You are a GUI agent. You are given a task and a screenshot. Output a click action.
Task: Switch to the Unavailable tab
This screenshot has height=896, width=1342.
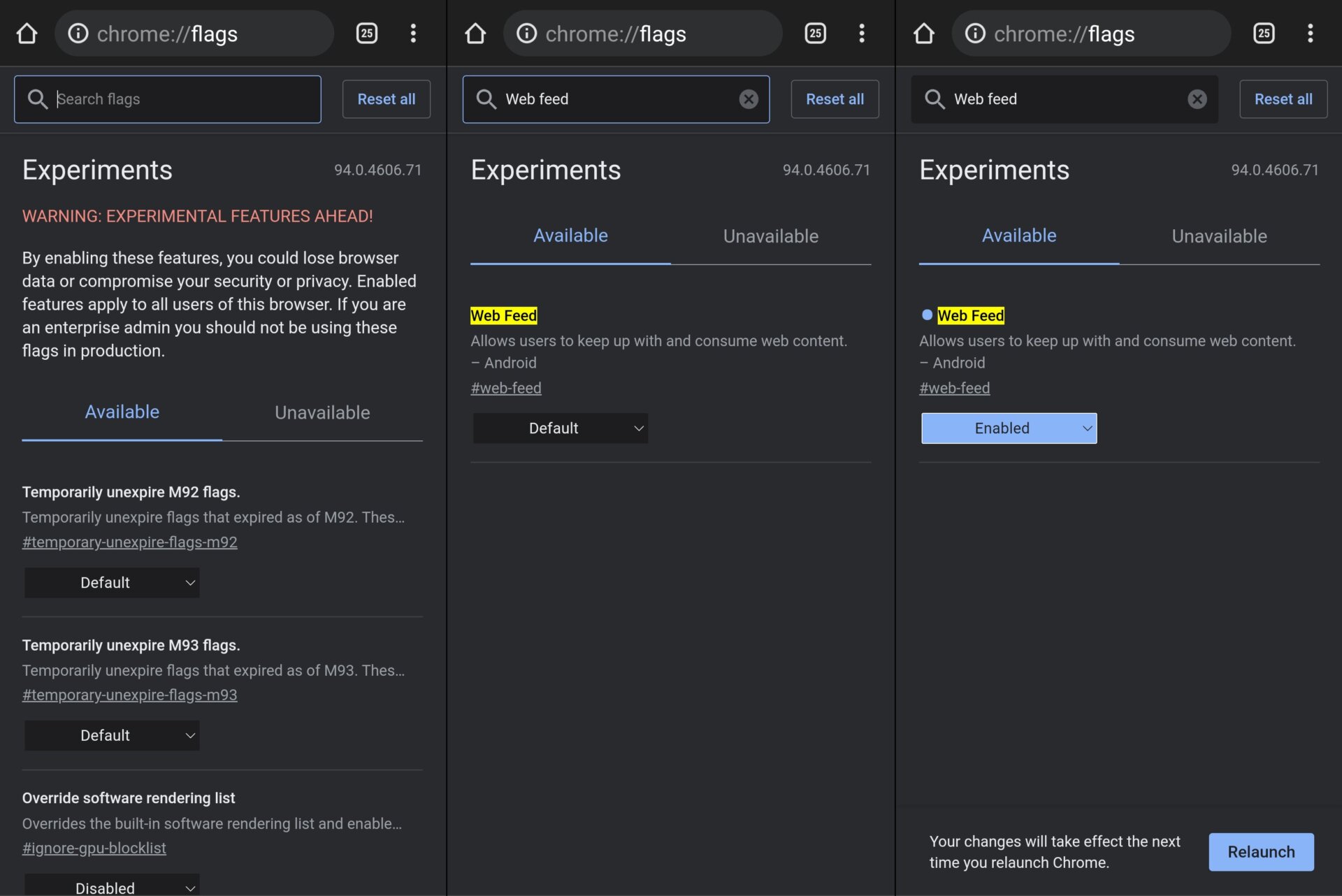click(770, 236)
